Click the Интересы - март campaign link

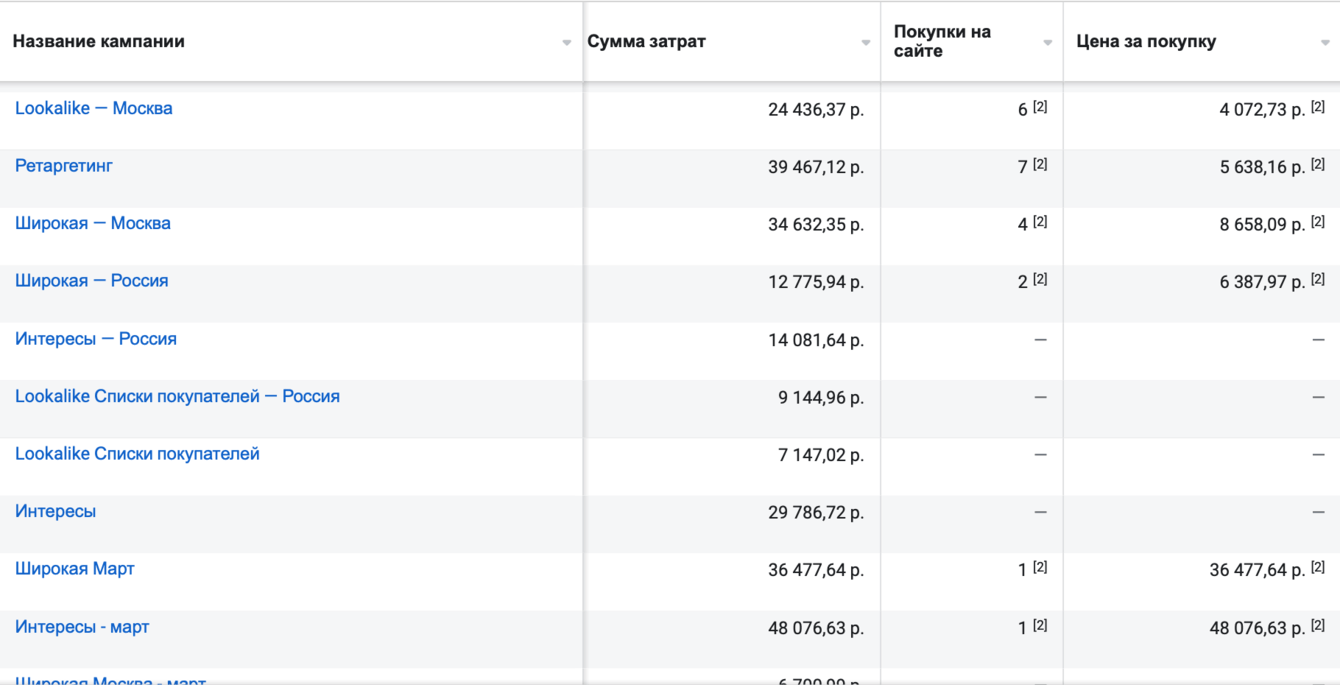pos(82,627)
